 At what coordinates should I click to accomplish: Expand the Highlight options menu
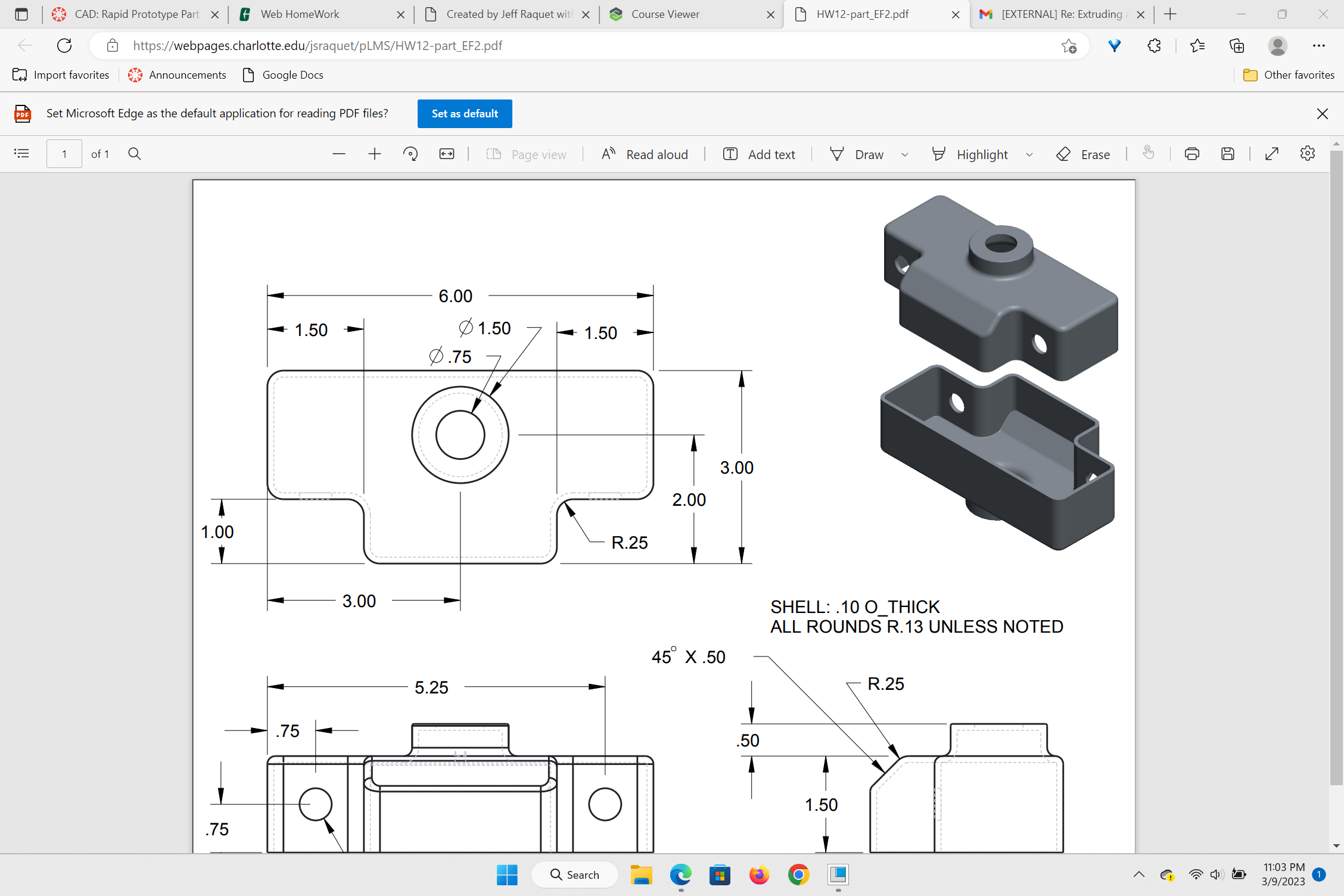tap(1030, 154)
